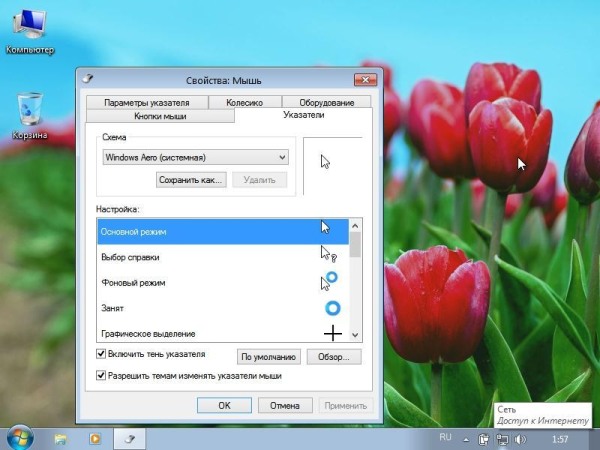The height and width of the screenshot is (450, 600).
Task: Click the help-select cursor icon with question mark
Action: coord(328,254)
